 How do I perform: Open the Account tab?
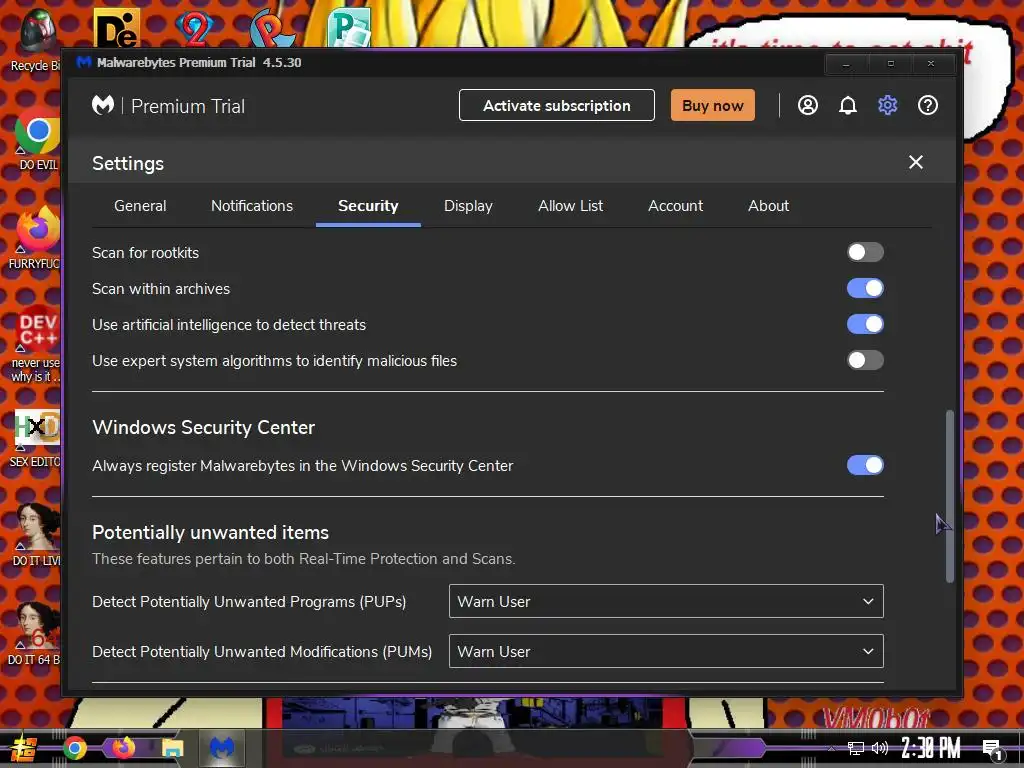[675, 206]
